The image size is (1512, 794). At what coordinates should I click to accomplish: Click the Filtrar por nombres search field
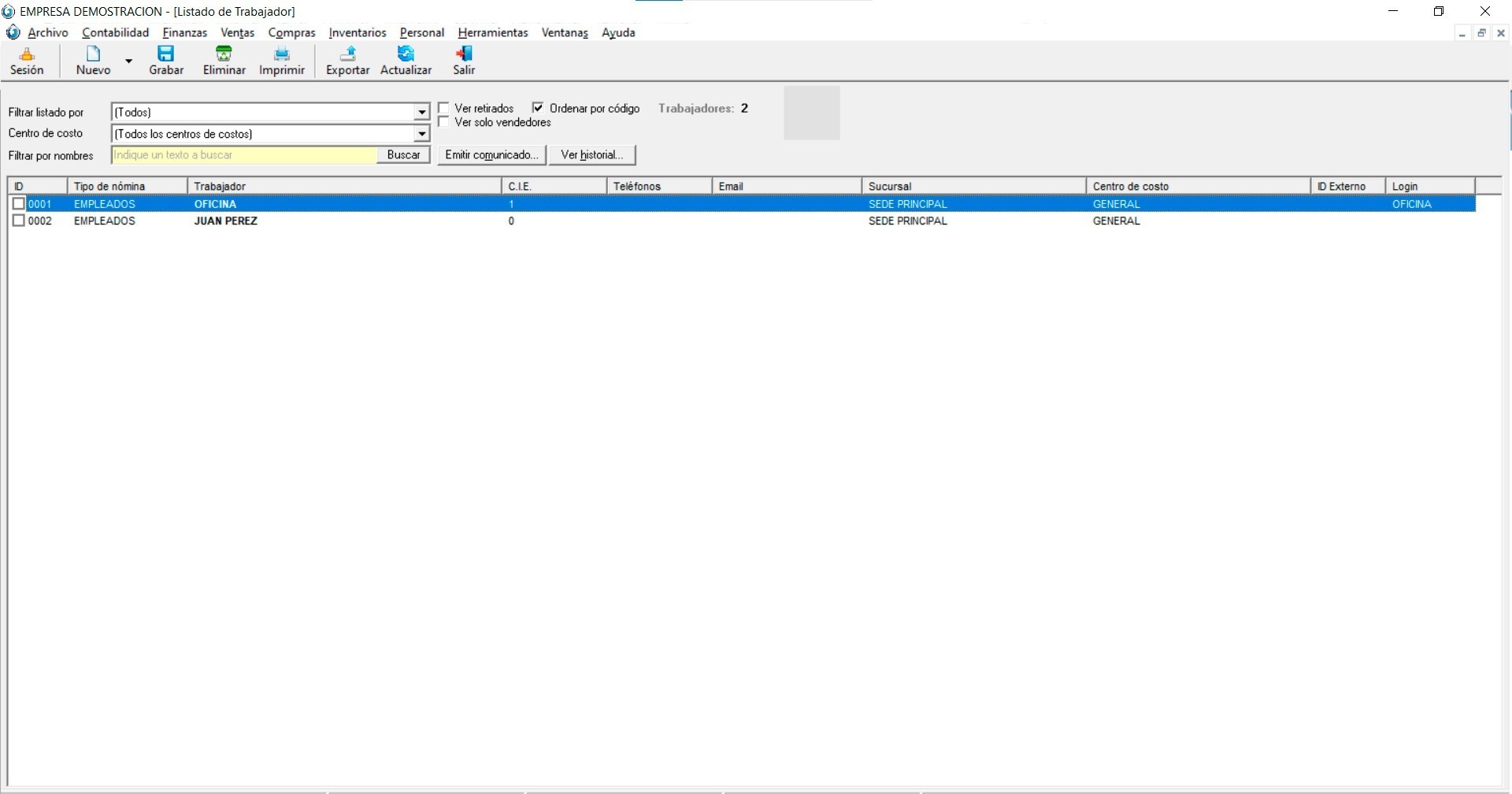[244, 155]
